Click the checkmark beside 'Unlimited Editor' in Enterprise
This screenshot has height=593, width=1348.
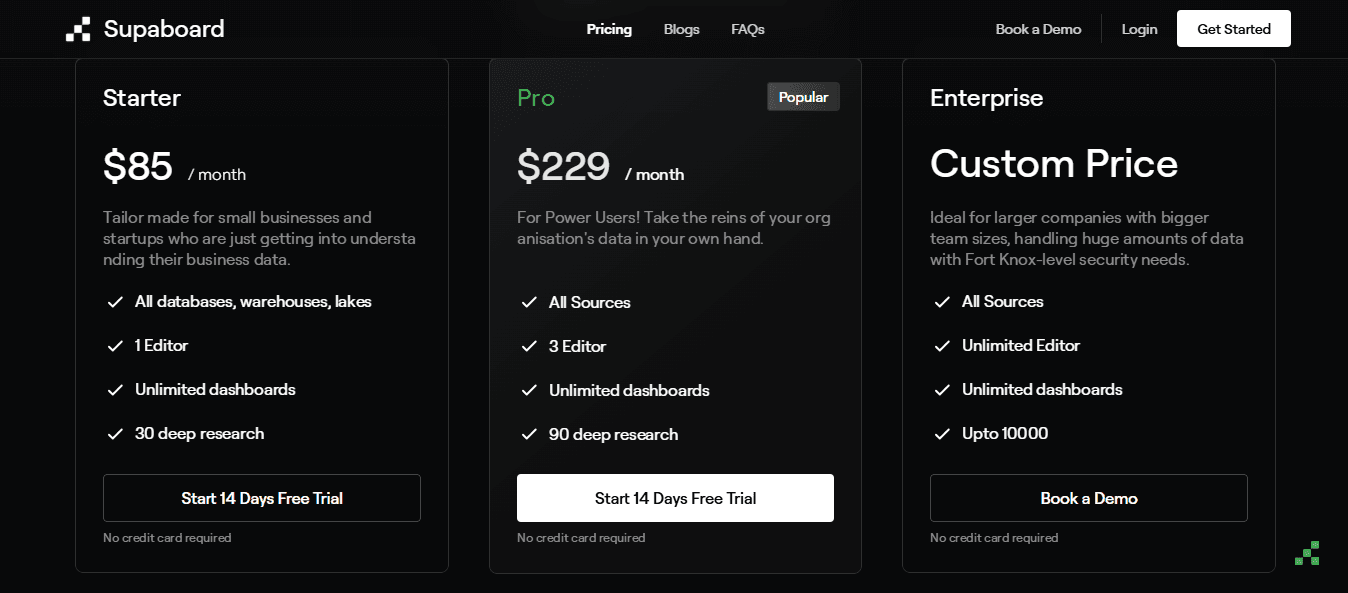[x=942, y=345]
